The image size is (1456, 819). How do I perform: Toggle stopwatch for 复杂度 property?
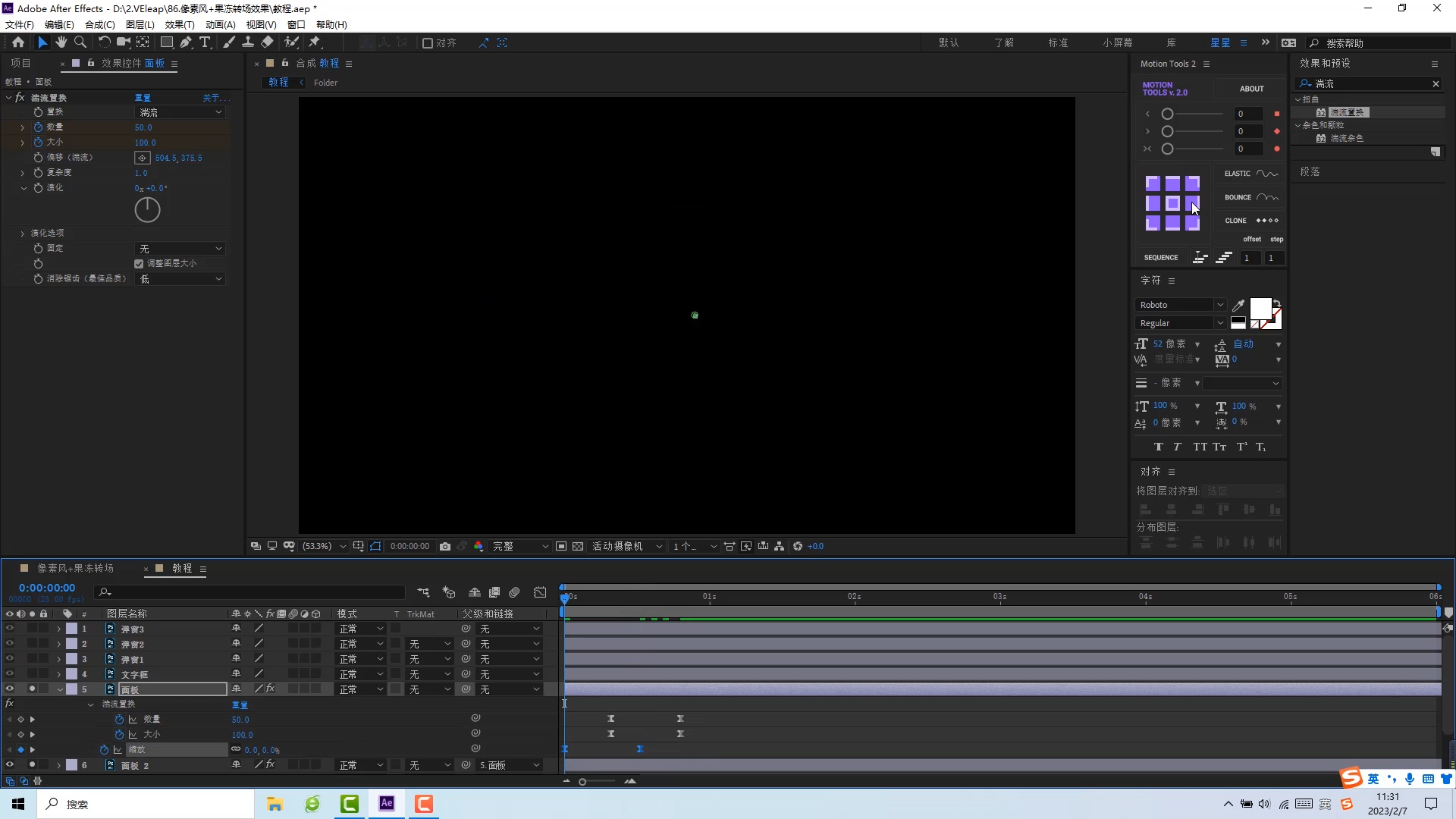click(x=38, y=173)
